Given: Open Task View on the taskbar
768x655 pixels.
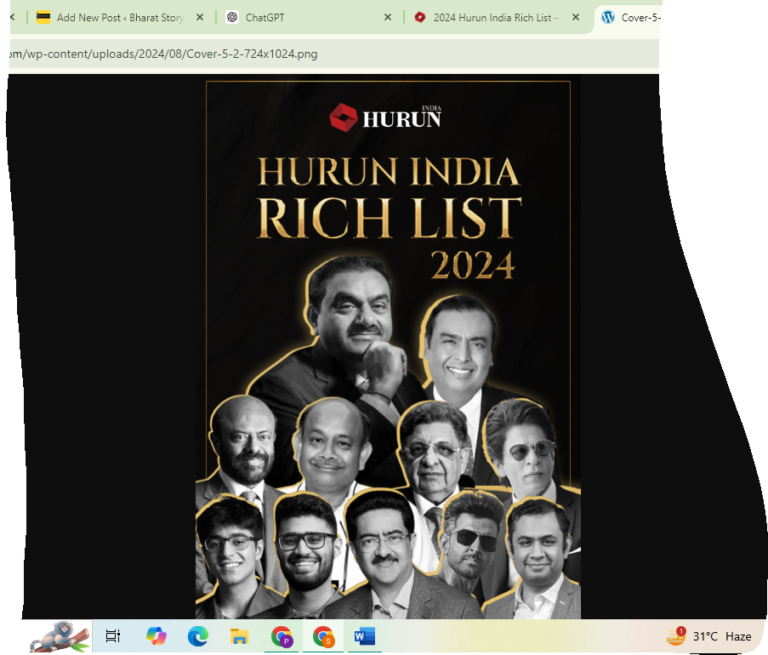Looking at the screenshot, I should click(113, 636).
